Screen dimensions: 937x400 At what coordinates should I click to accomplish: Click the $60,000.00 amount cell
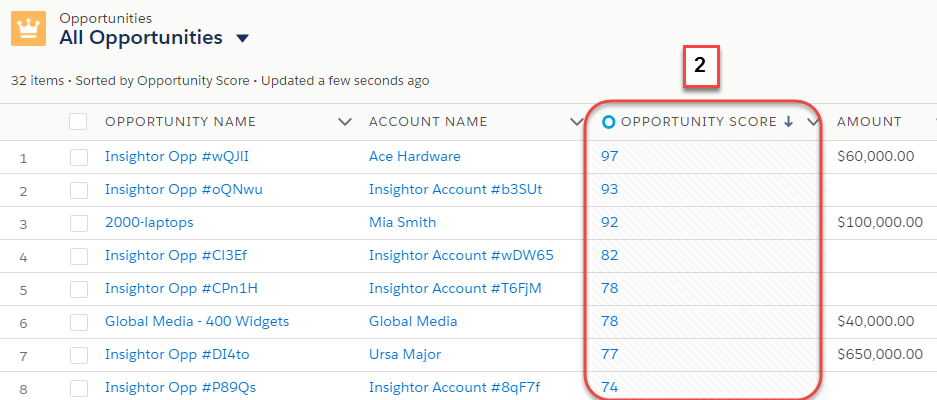coord(875,157)
